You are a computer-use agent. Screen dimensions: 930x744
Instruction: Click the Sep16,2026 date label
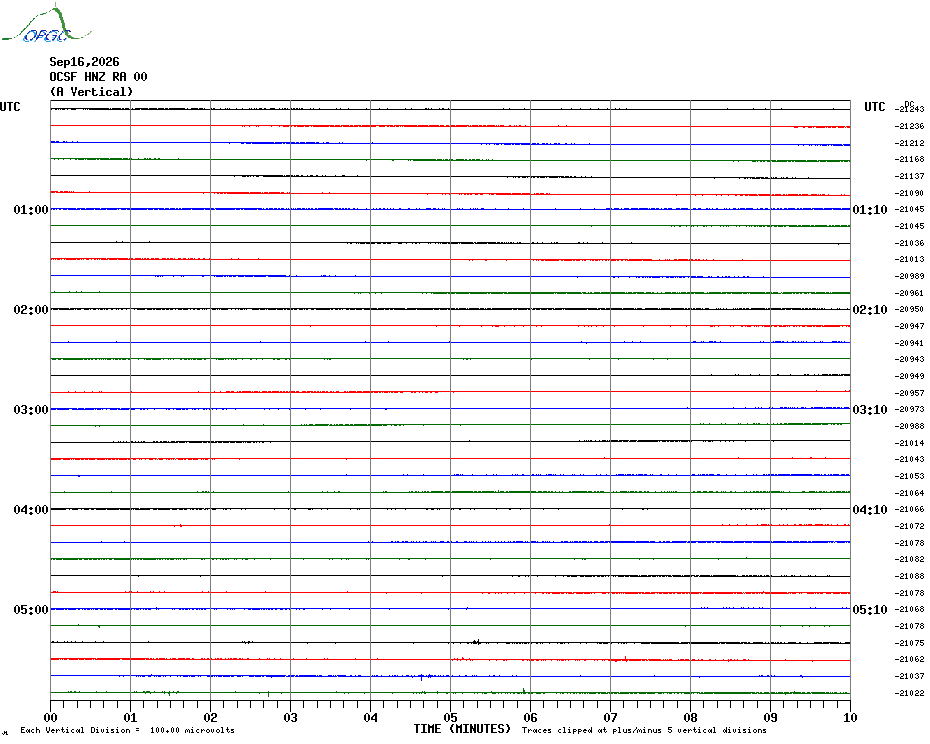coord(84,62)
